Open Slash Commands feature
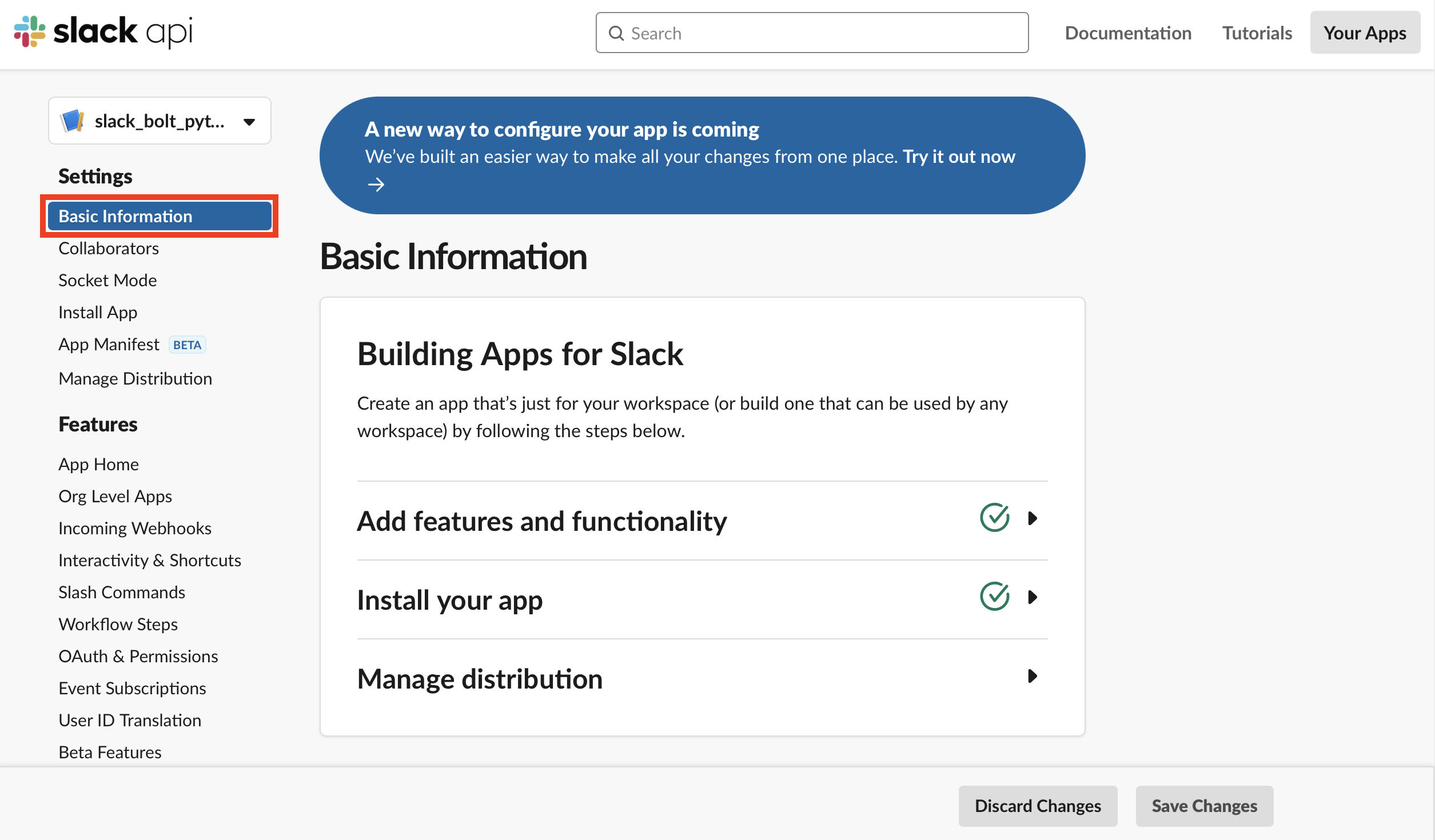Screen dimensions: 1435x840 [x=122, y=592]
